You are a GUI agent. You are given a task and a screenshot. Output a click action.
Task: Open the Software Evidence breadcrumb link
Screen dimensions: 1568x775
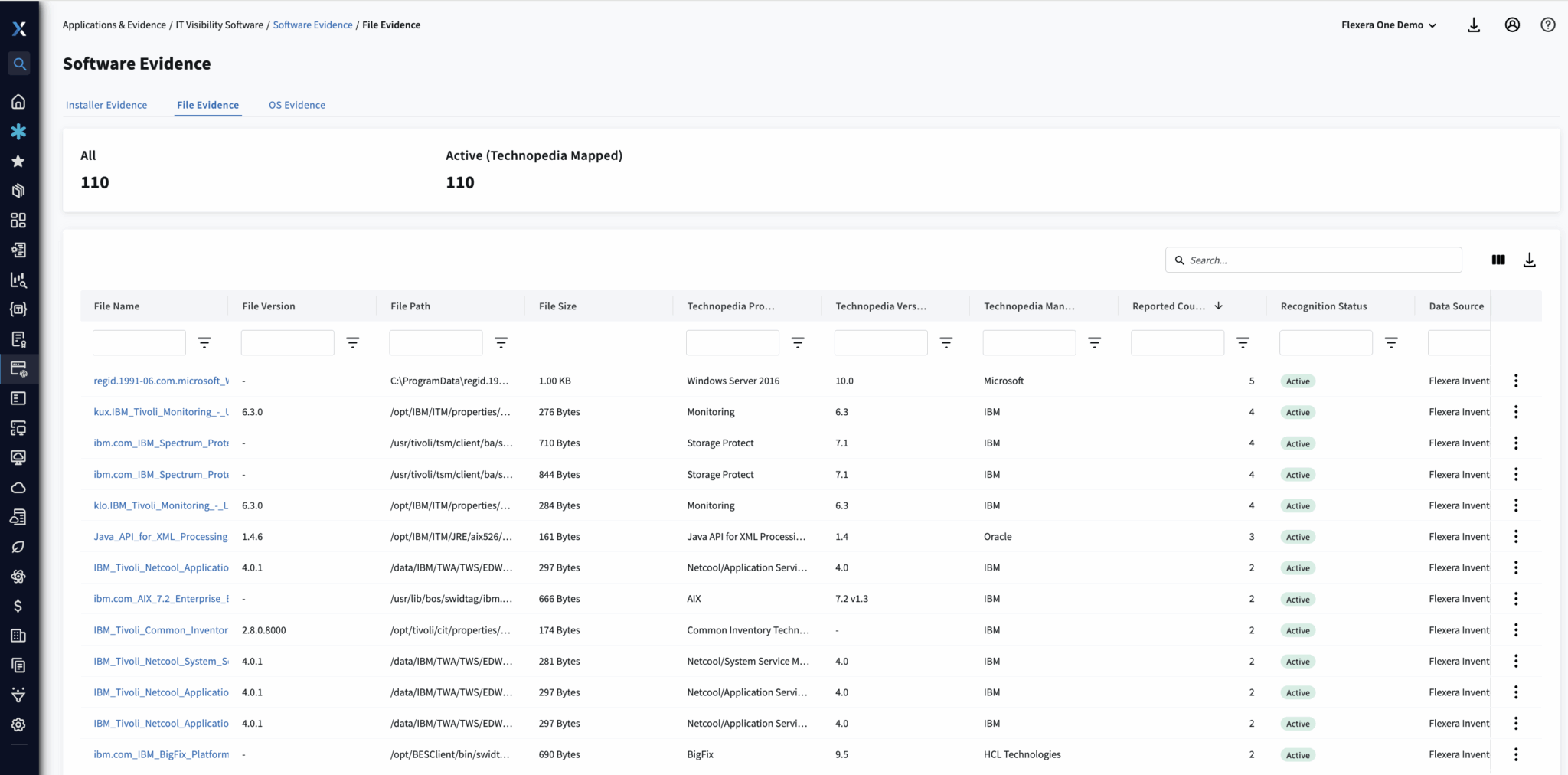click(x=312, y=25)
